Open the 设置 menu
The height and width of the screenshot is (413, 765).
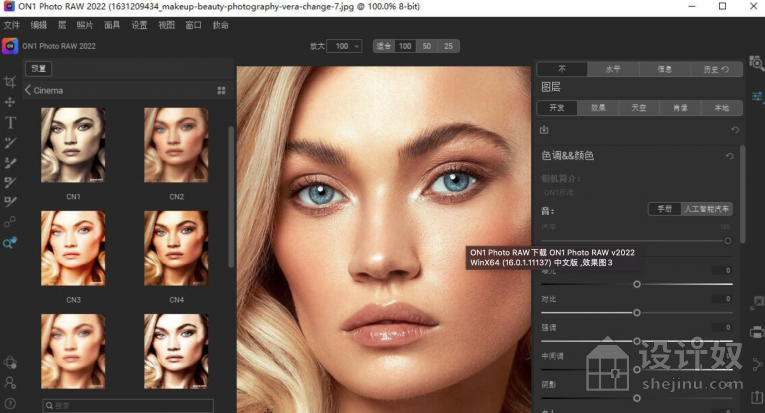pos(139,25)
